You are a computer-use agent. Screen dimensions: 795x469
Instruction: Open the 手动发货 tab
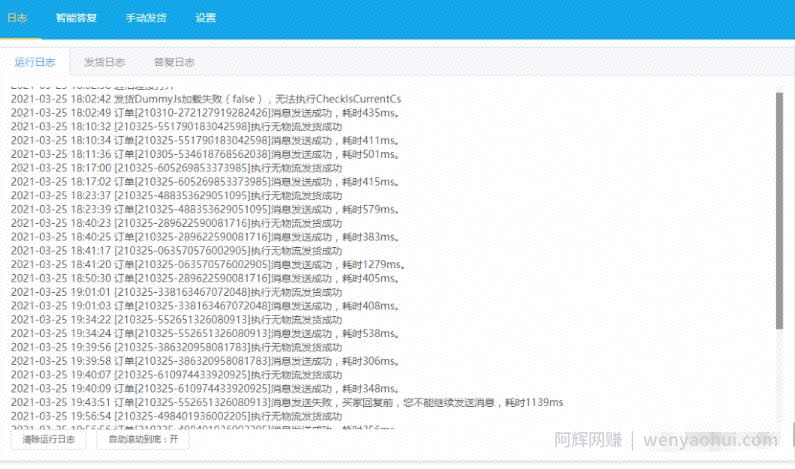[x=146, y=18]
